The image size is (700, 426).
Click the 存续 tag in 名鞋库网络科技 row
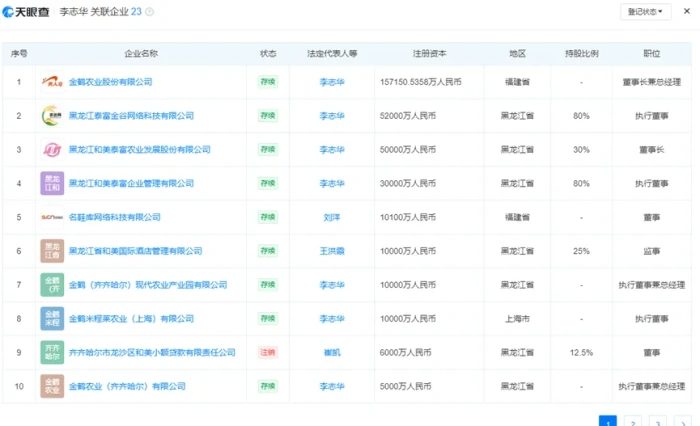(268, 217)
